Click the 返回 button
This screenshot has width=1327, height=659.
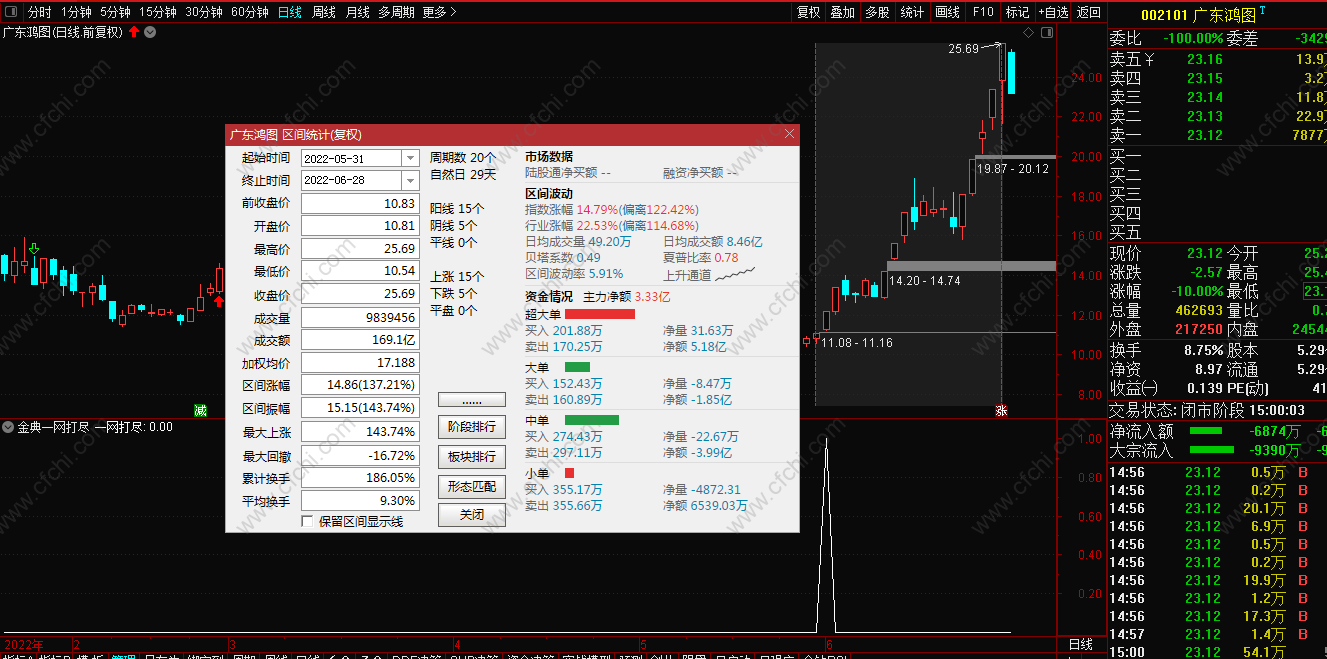coord(1088,12)
